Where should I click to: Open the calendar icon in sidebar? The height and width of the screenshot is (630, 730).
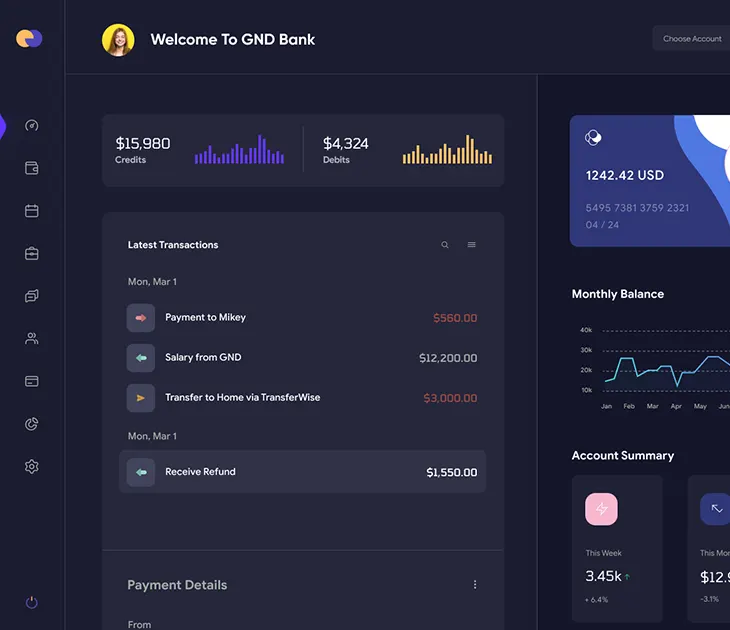click(x=32, y=211)
